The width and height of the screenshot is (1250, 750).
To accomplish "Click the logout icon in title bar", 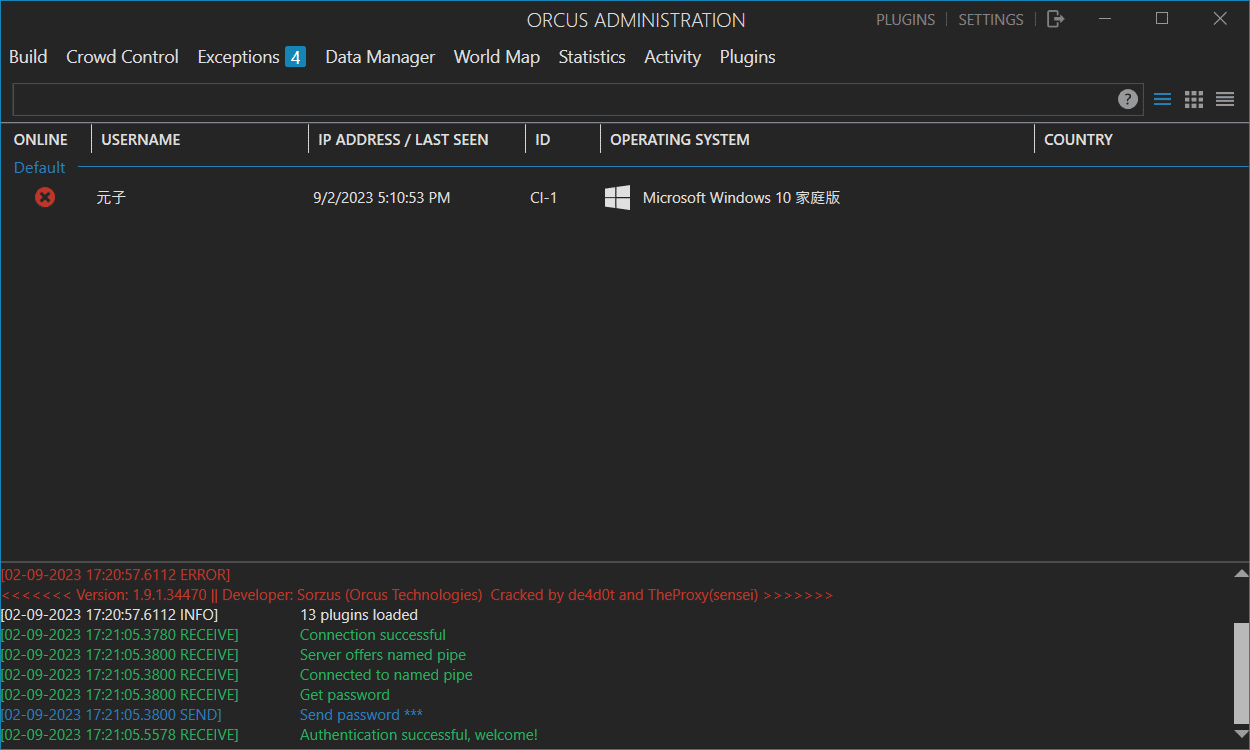I will pos(1055,19).
